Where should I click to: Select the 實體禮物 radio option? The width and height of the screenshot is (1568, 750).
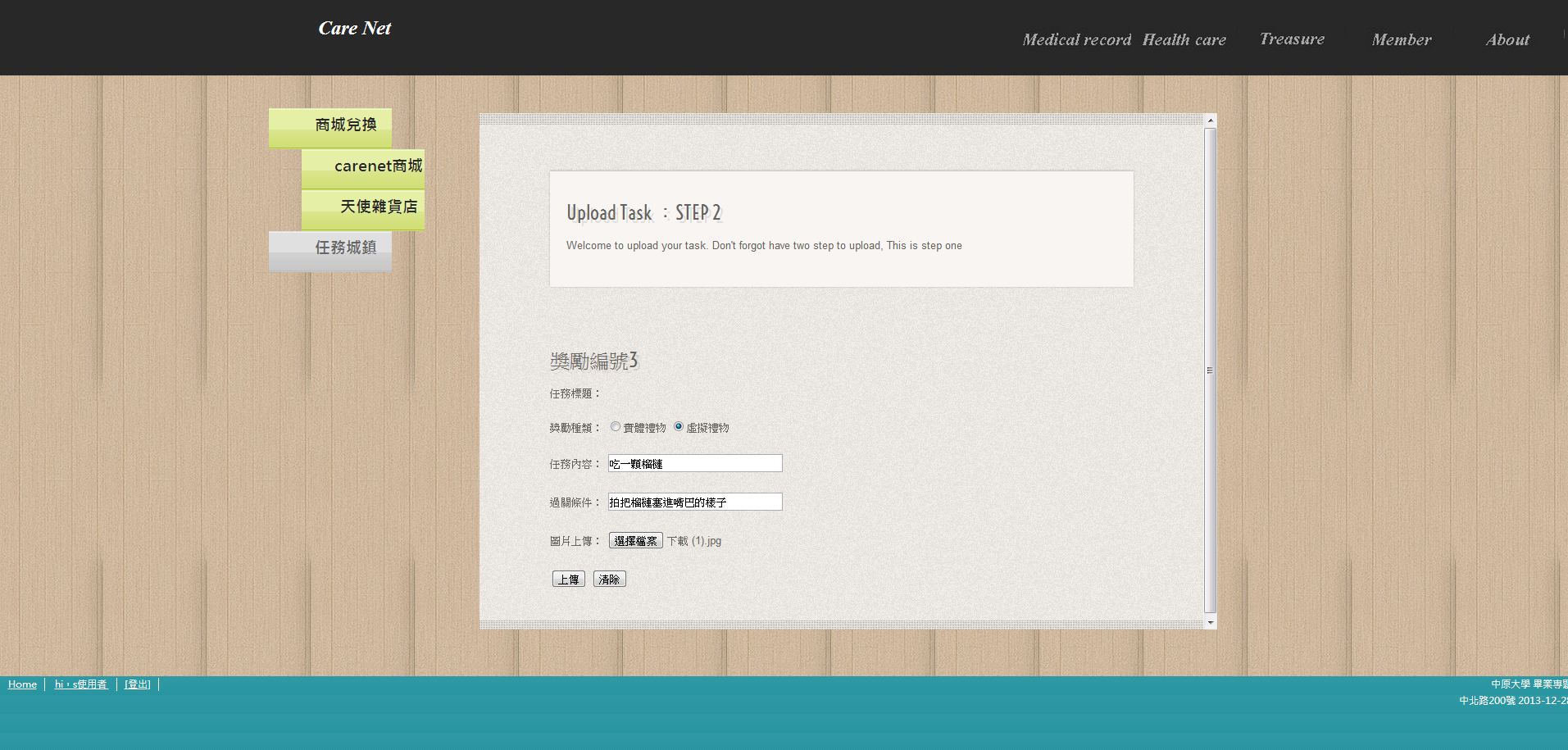click(x=616, y=427)
